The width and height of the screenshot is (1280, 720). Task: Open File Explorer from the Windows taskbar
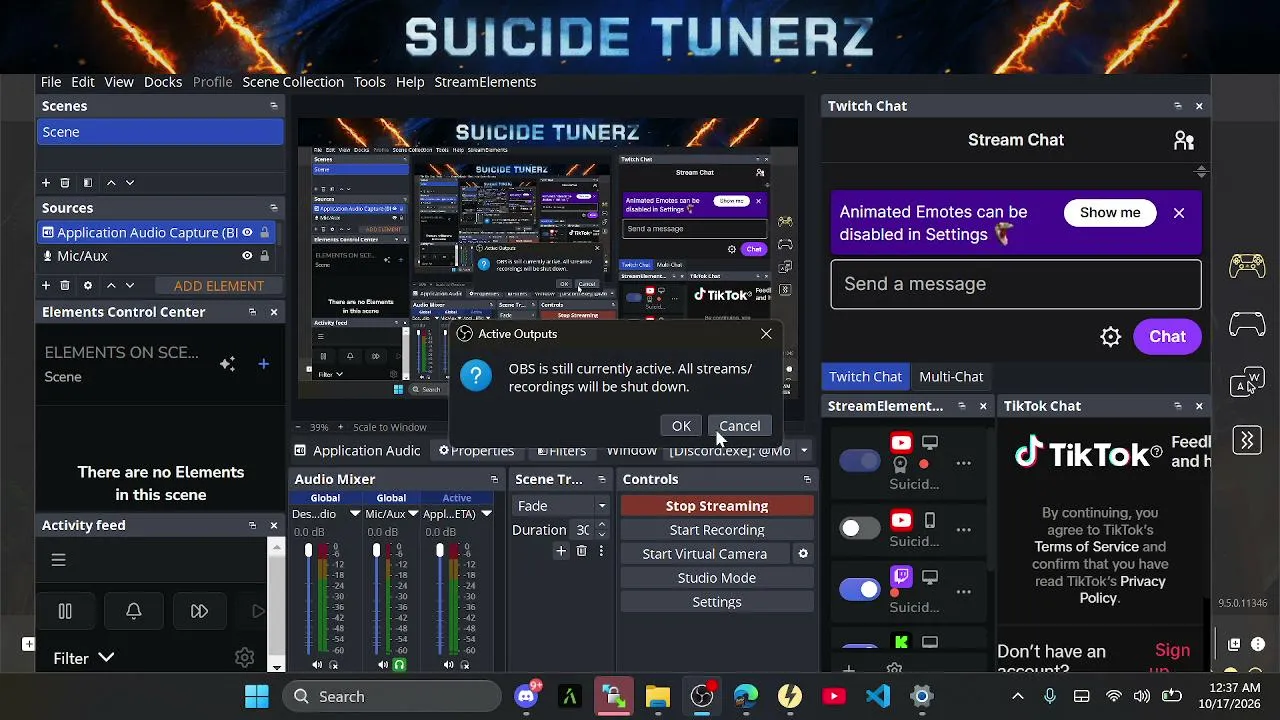click(657, 696)
